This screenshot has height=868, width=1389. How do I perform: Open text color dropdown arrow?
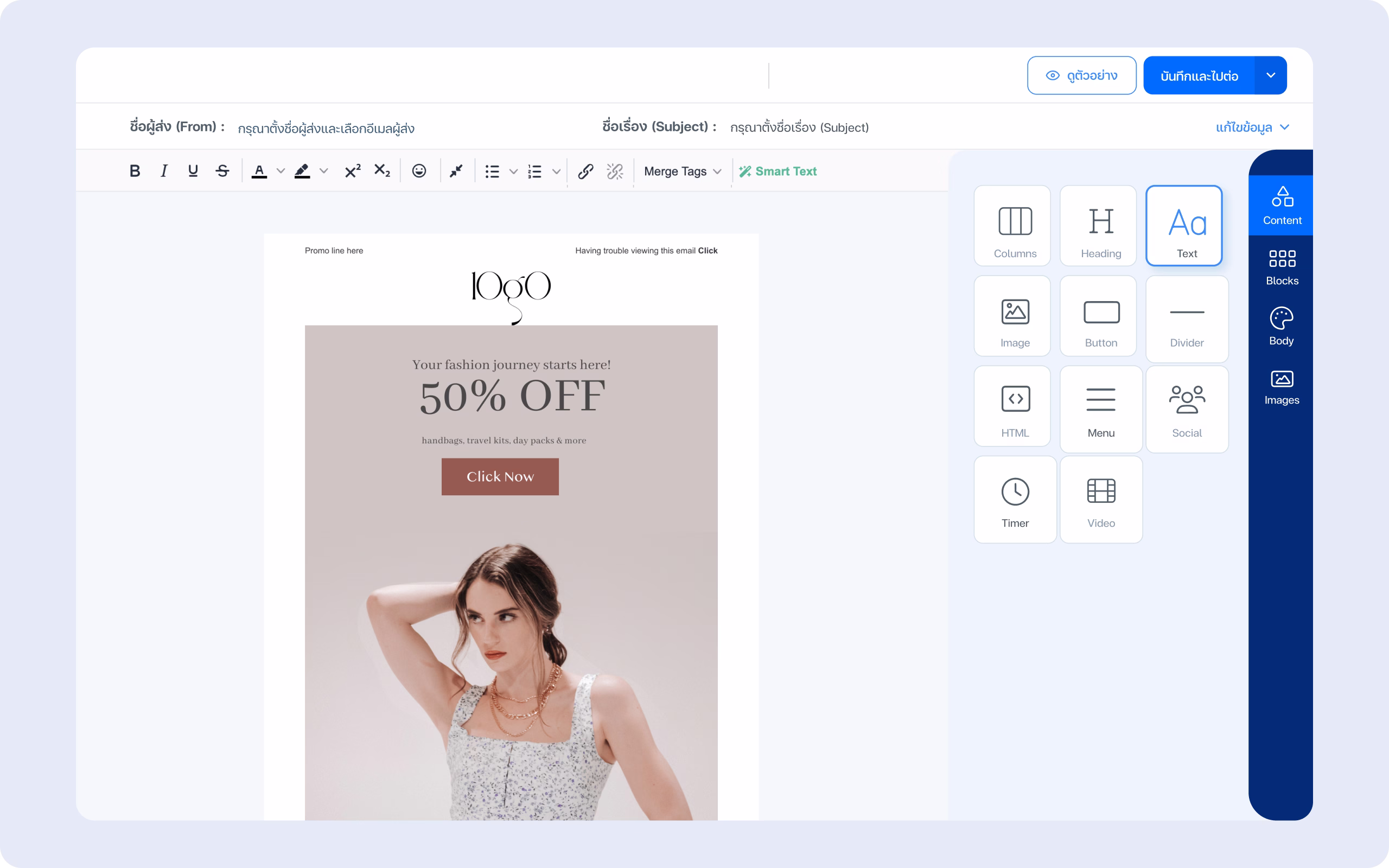[281, 171]
